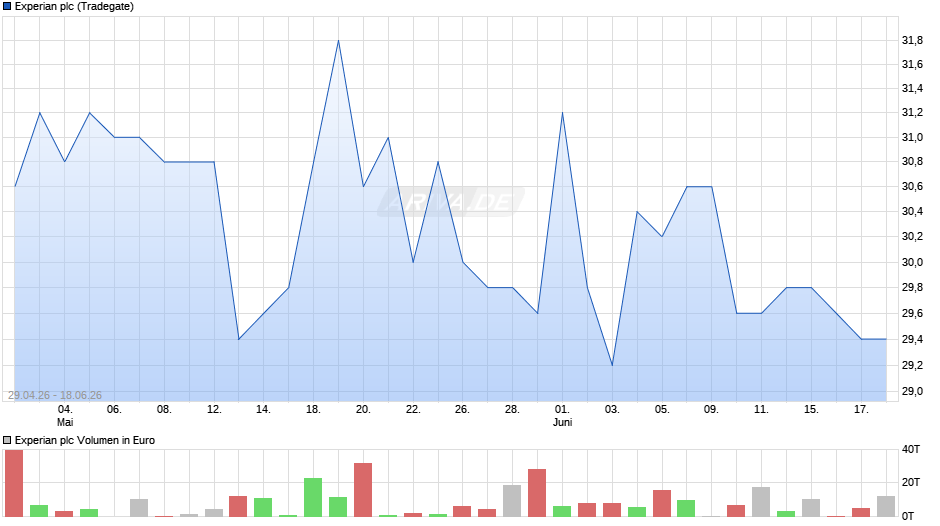The height and width of the screenshot is (526, 940).
Task: Select the 'Experian plc (Tradegate)' title
Action: (74, 7)
